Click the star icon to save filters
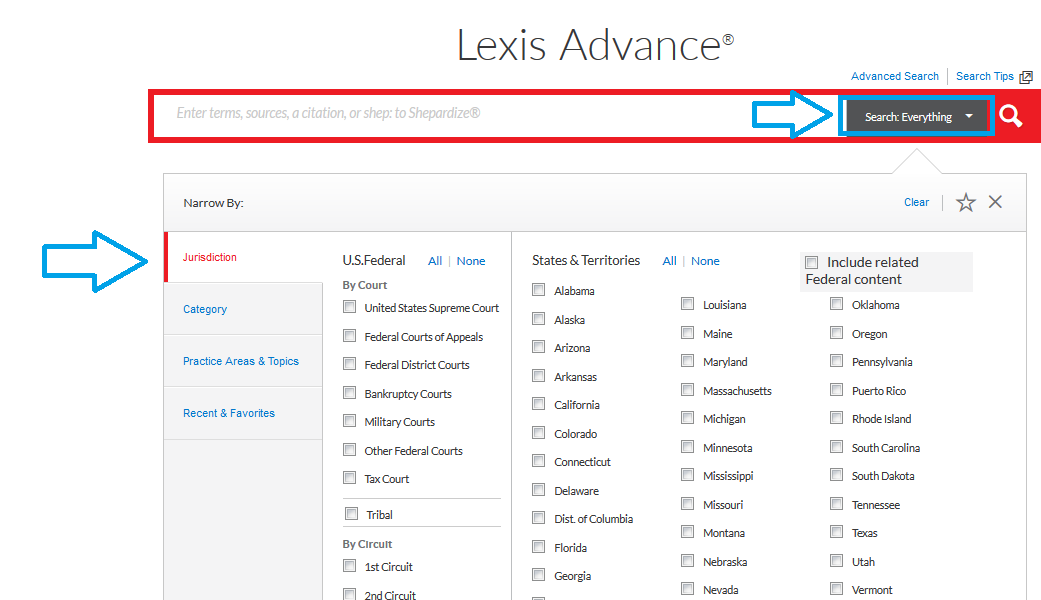Image resolution: width=1041 pixels, height=600 pixels. [x=966, y=202]
